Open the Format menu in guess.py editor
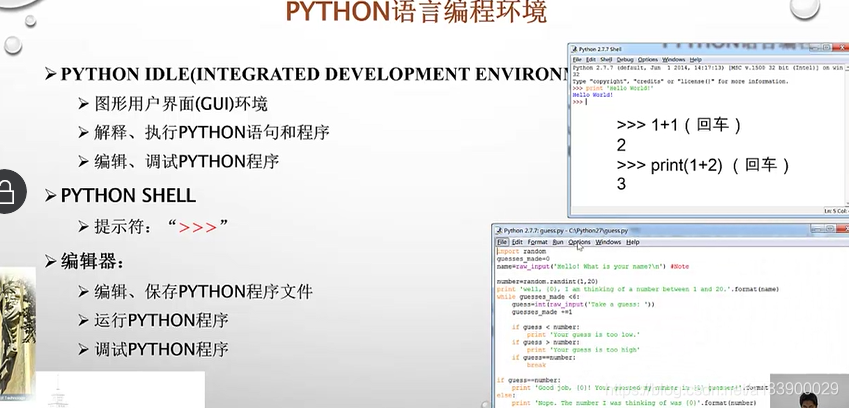The image size is (849, 408). point(538,242)
